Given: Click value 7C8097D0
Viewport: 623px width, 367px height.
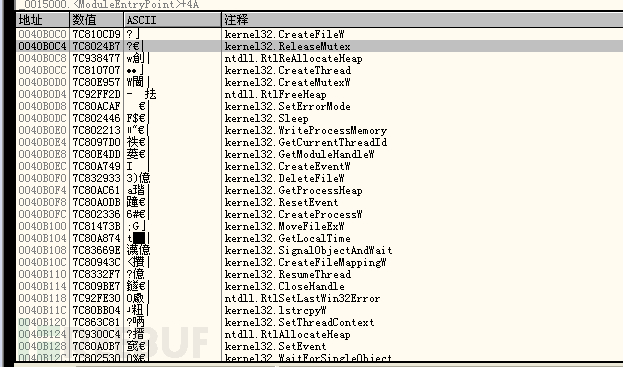Looking at the screenshot, I should [x=97, y=142].
